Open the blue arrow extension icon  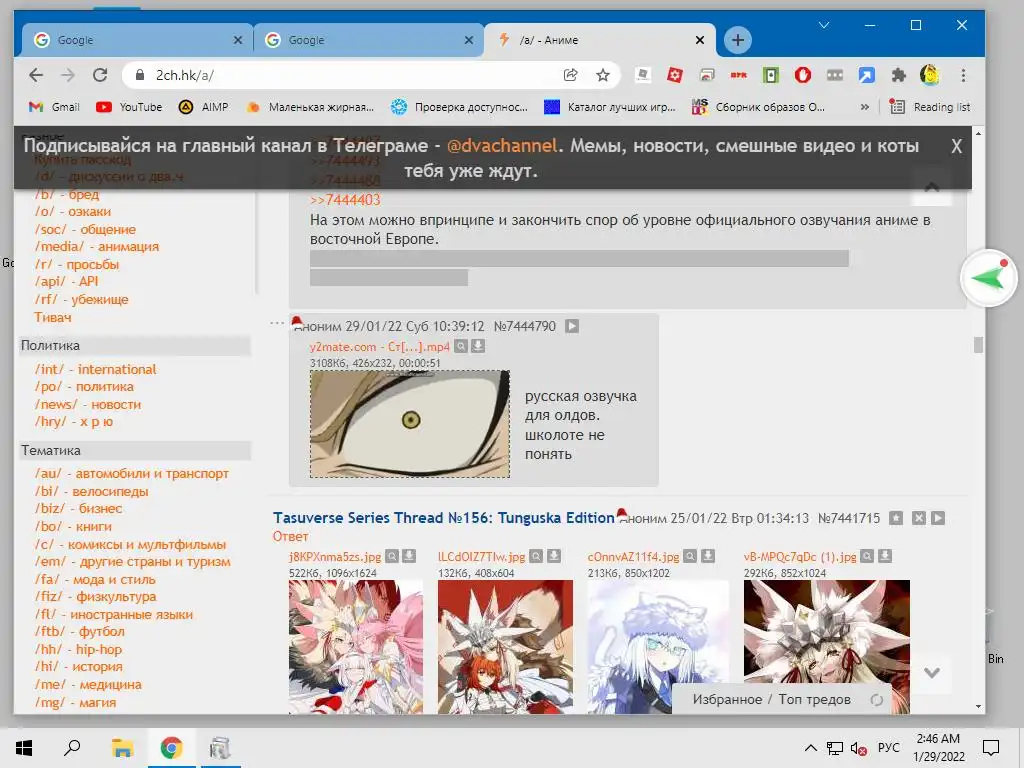[x=867, y=75]
